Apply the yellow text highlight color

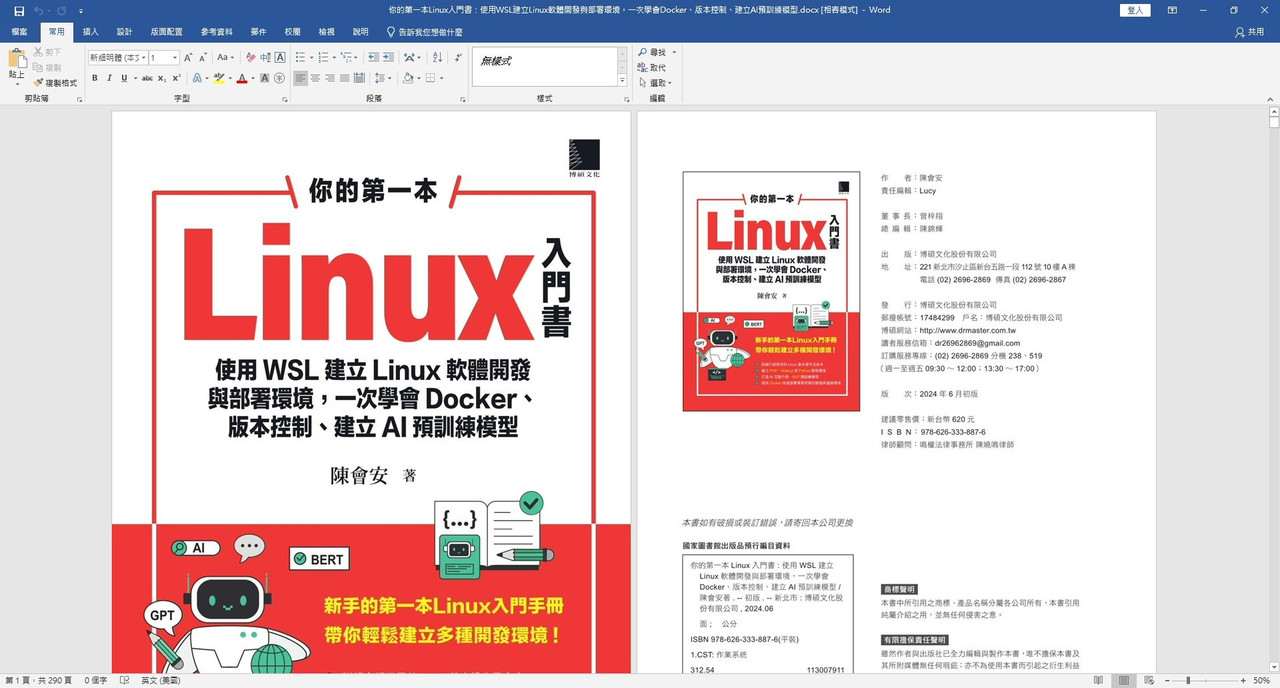pos(218,78)
